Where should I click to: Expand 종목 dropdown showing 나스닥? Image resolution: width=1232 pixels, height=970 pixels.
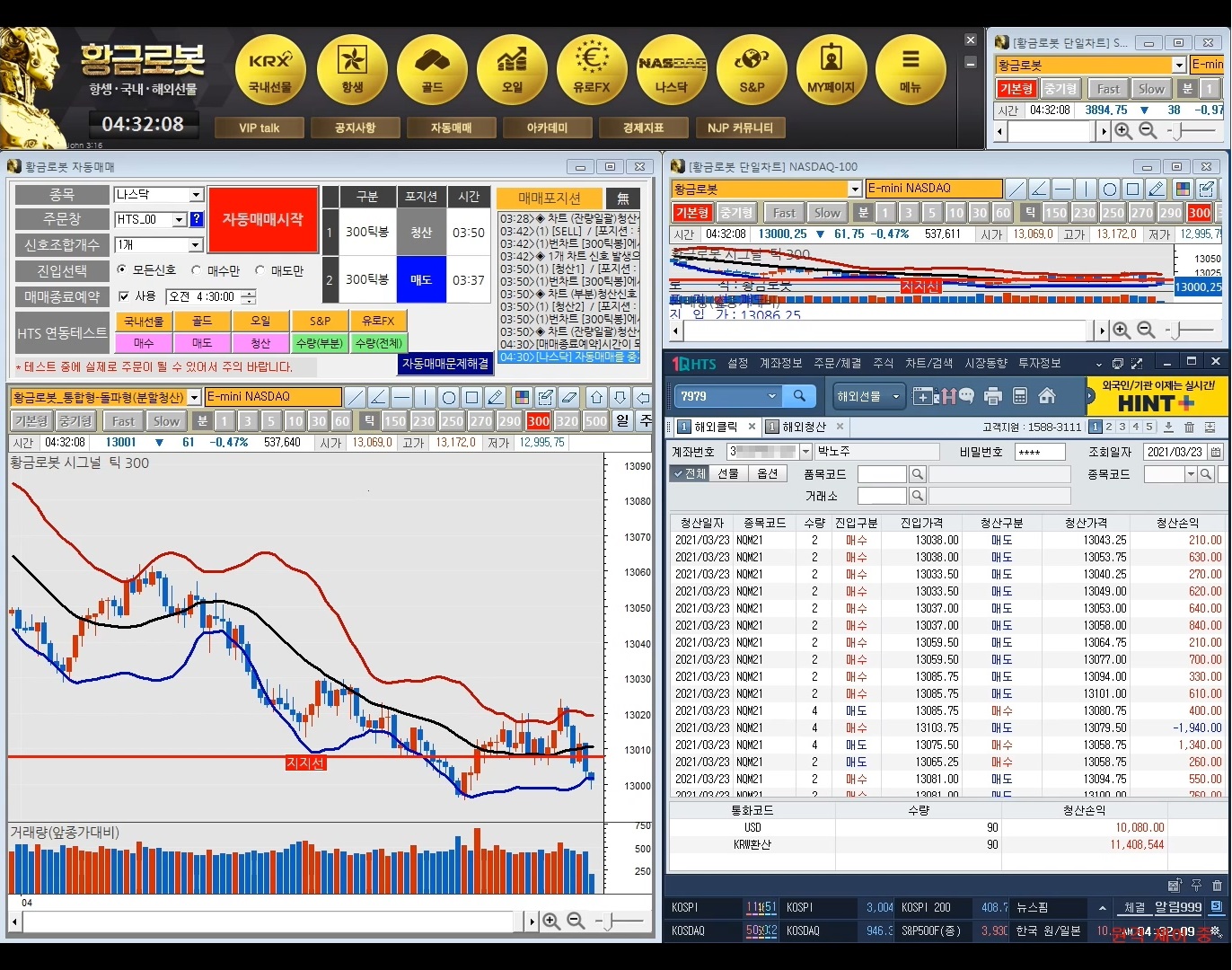tap(196, 195)
